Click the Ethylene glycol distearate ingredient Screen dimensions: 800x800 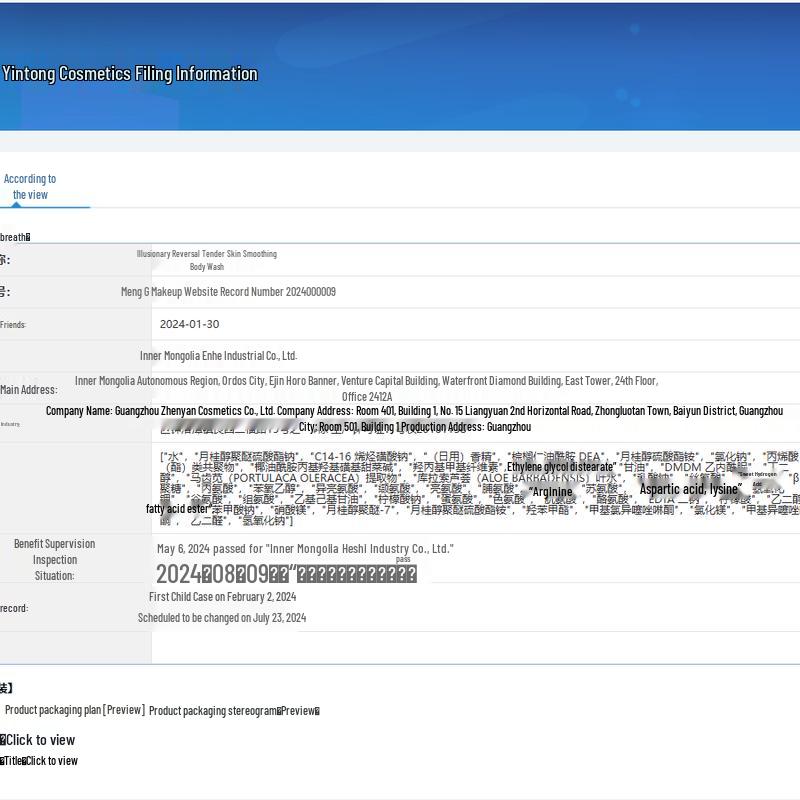coord(560,467)
